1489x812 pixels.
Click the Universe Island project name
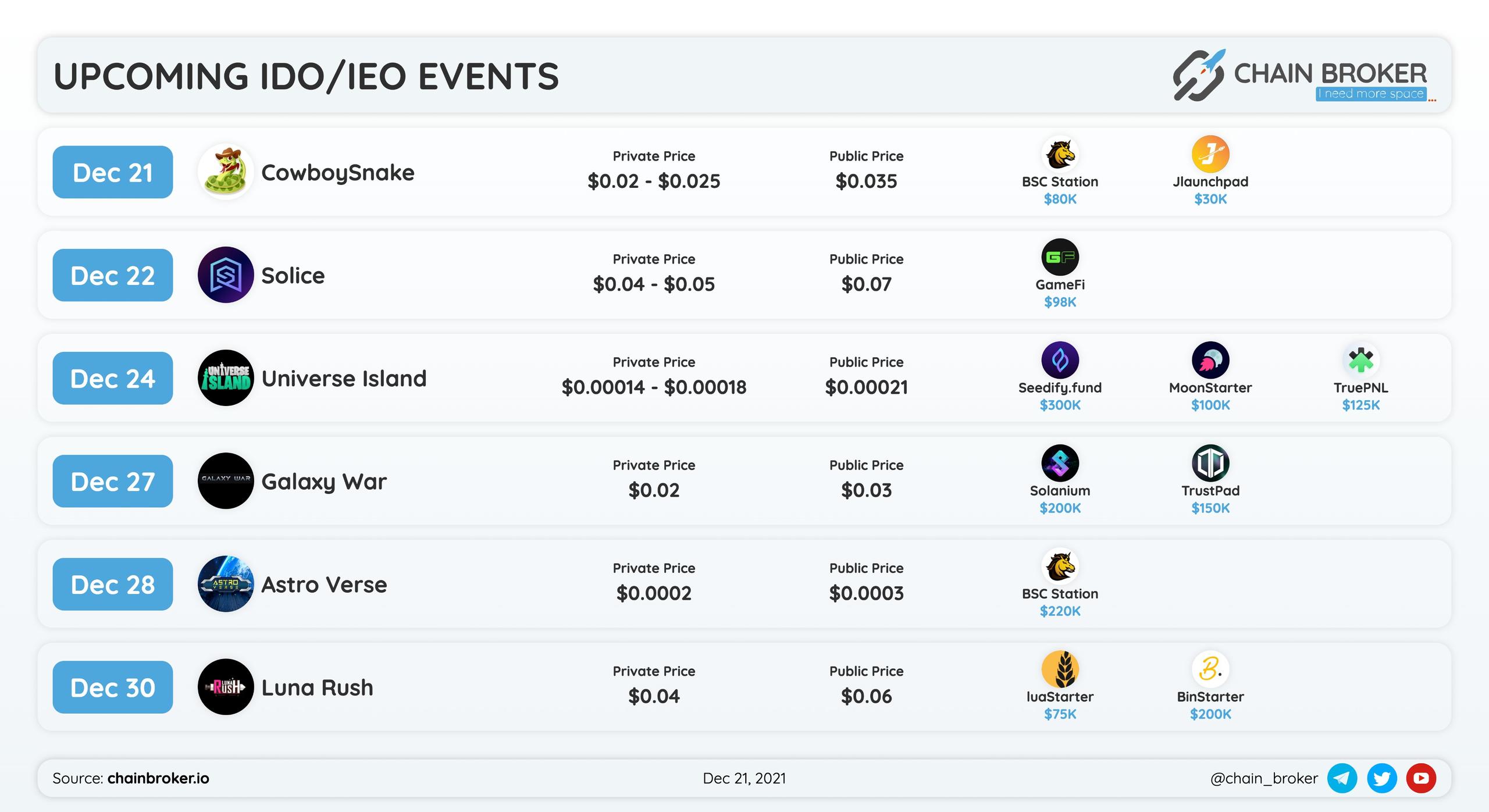pos(344,379)
